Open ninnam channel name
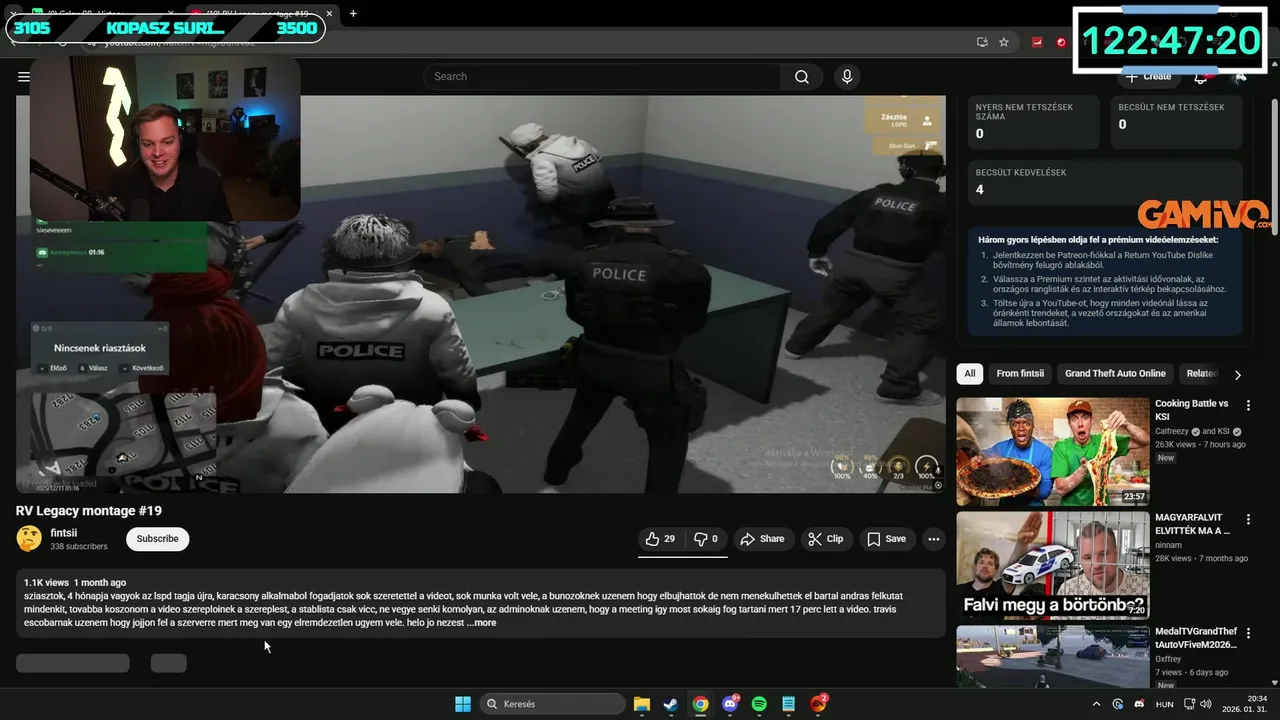1280x720 pixels. click(1168, 545)
